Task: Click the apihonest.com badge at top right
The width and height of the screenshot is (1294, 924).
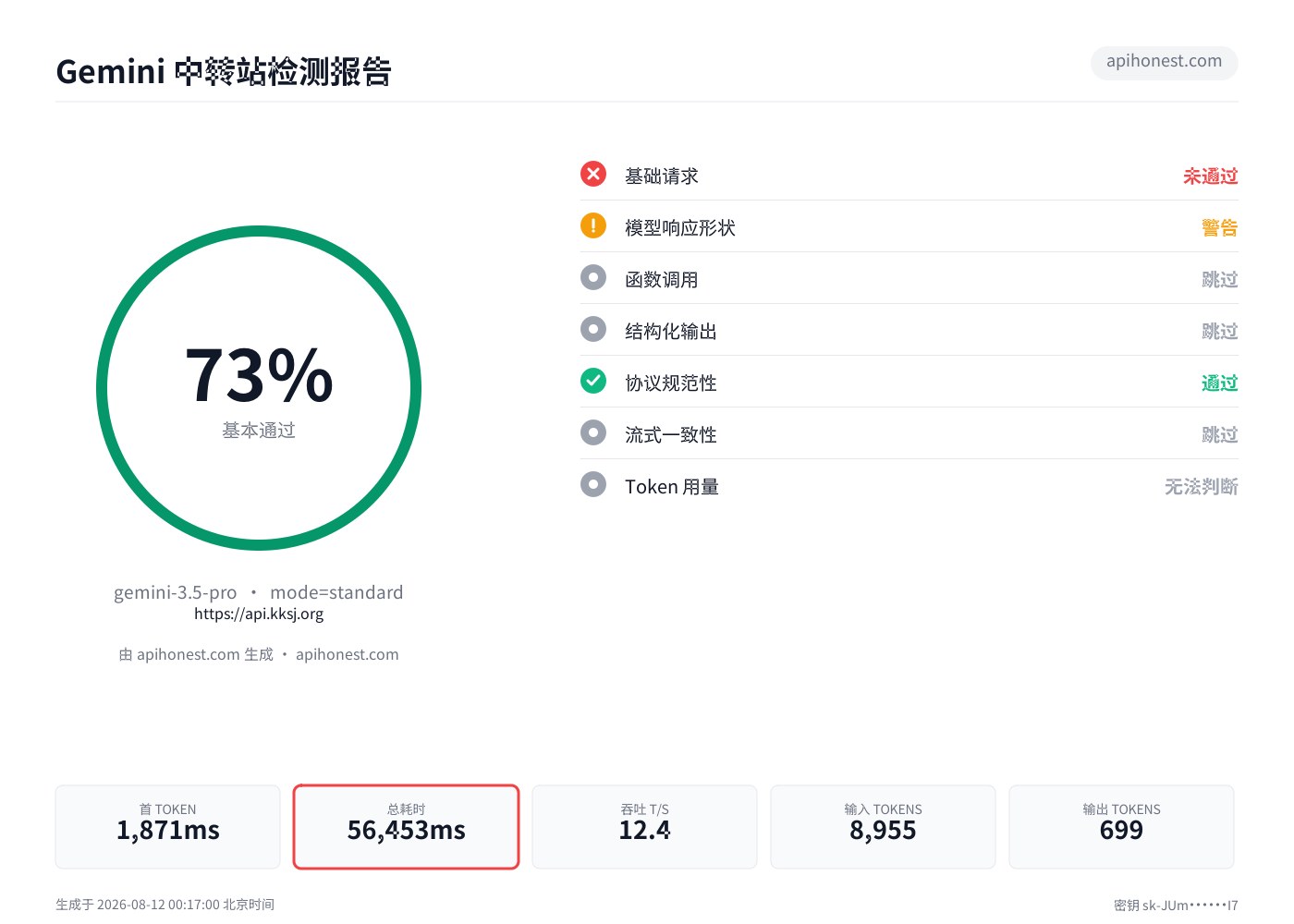Action: point(1165,62)
